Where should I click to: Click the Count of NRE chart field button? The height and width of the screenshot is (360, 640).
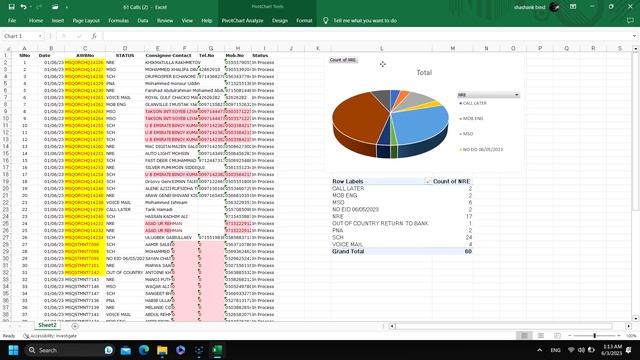point(343,60)
